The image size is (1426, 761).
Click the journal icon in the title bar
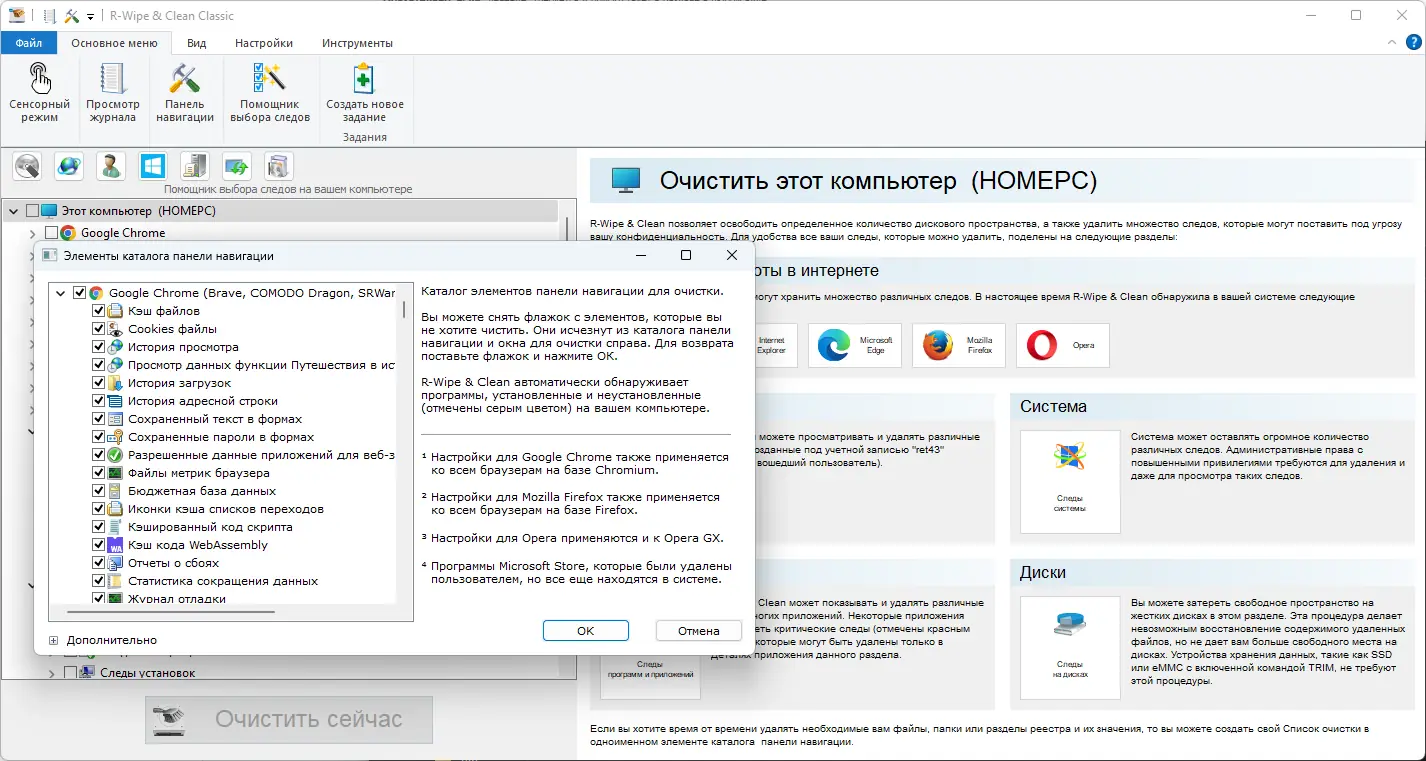49,16
